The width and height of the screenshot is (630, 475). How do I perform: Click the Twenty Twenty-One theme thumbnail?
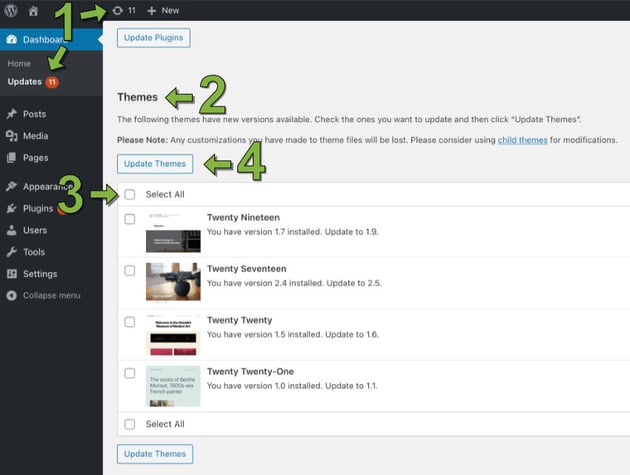[x=173, y=386]
